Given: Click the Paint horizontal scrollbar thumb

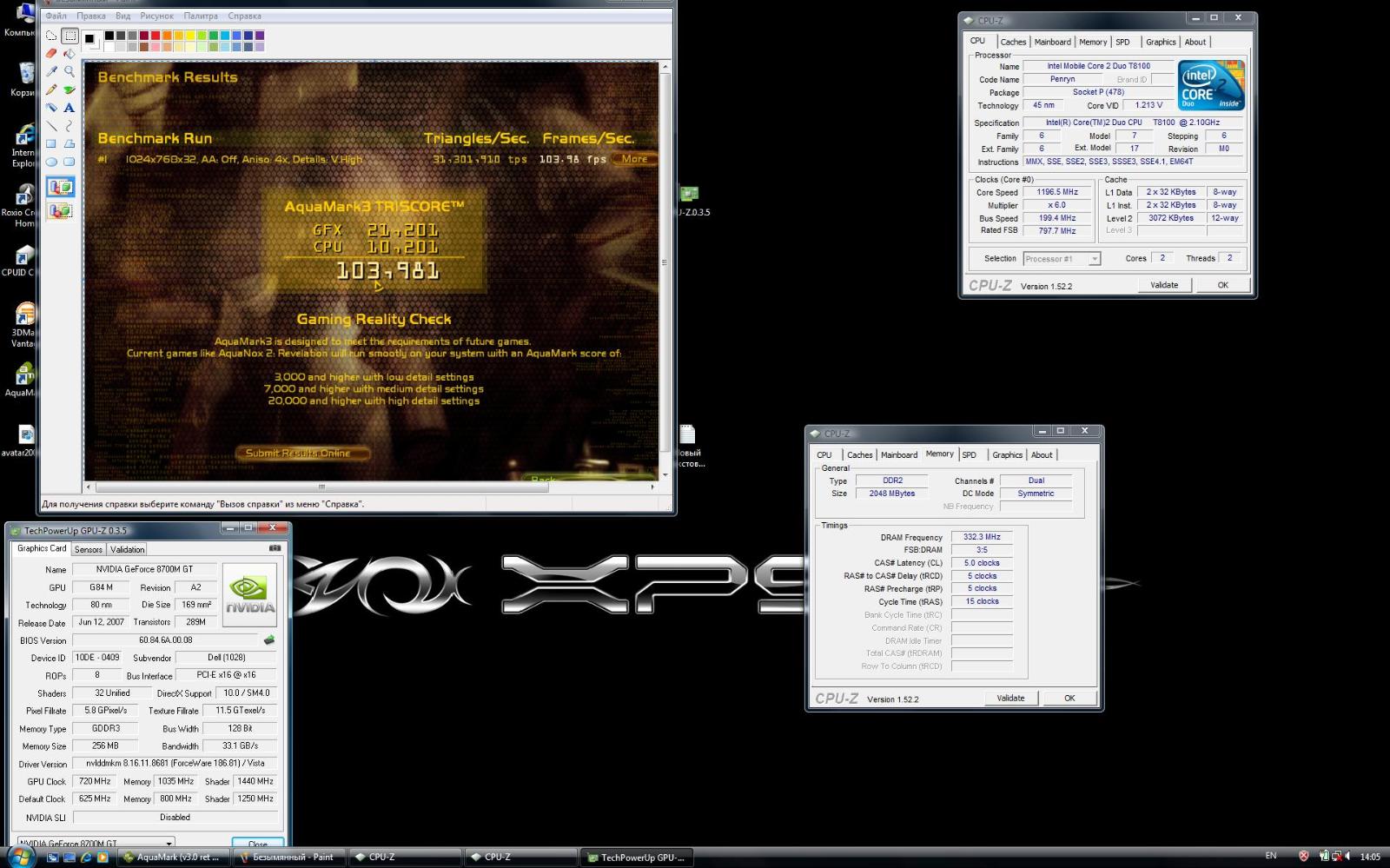Looking at the screenshot, I should pos(321,487).
